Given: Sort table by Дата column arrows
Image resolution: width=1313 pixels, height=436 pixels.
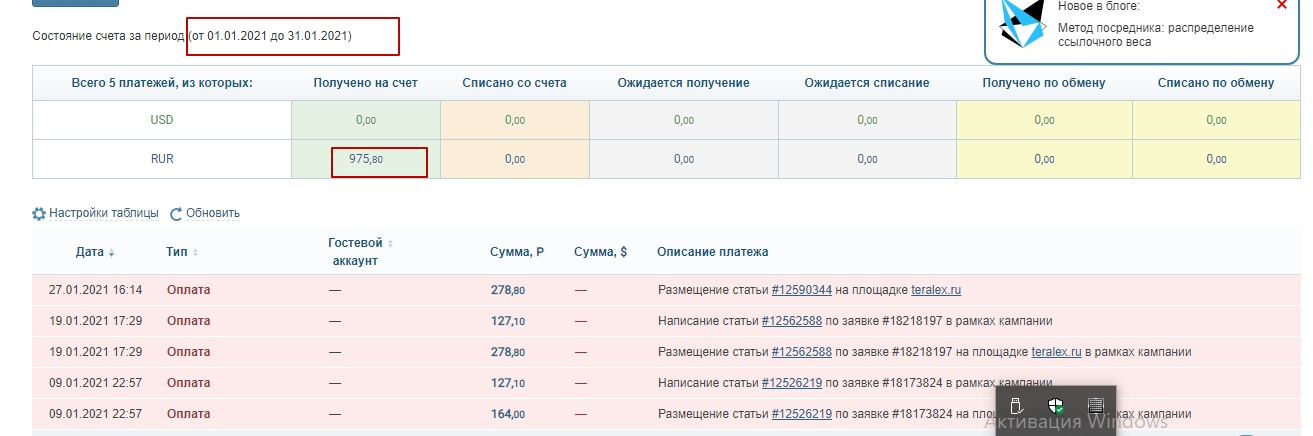Looking at the screenshot, I should 111,253.
